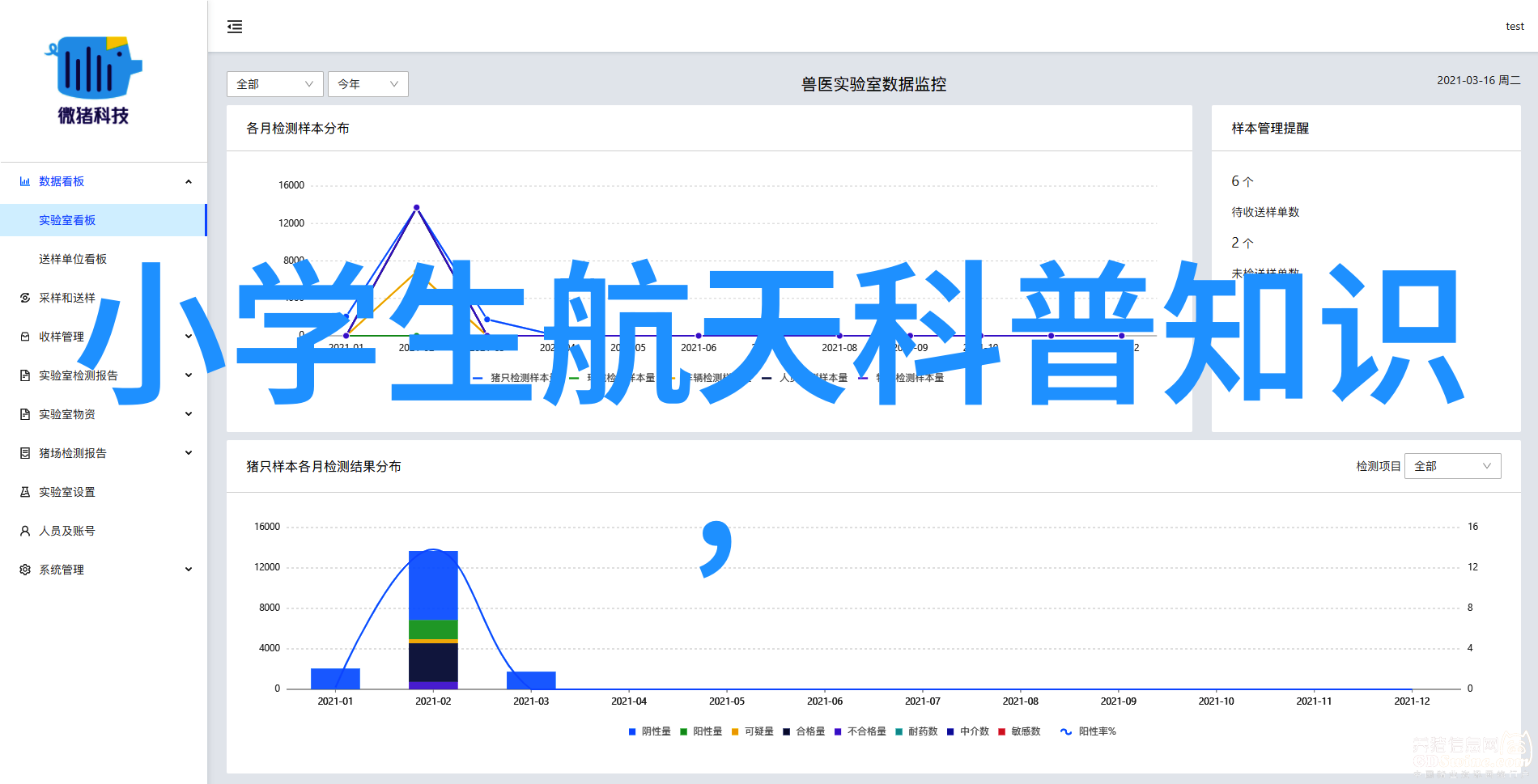
Task: Toggle 阴性量 legend item
Action: (649, 731)
